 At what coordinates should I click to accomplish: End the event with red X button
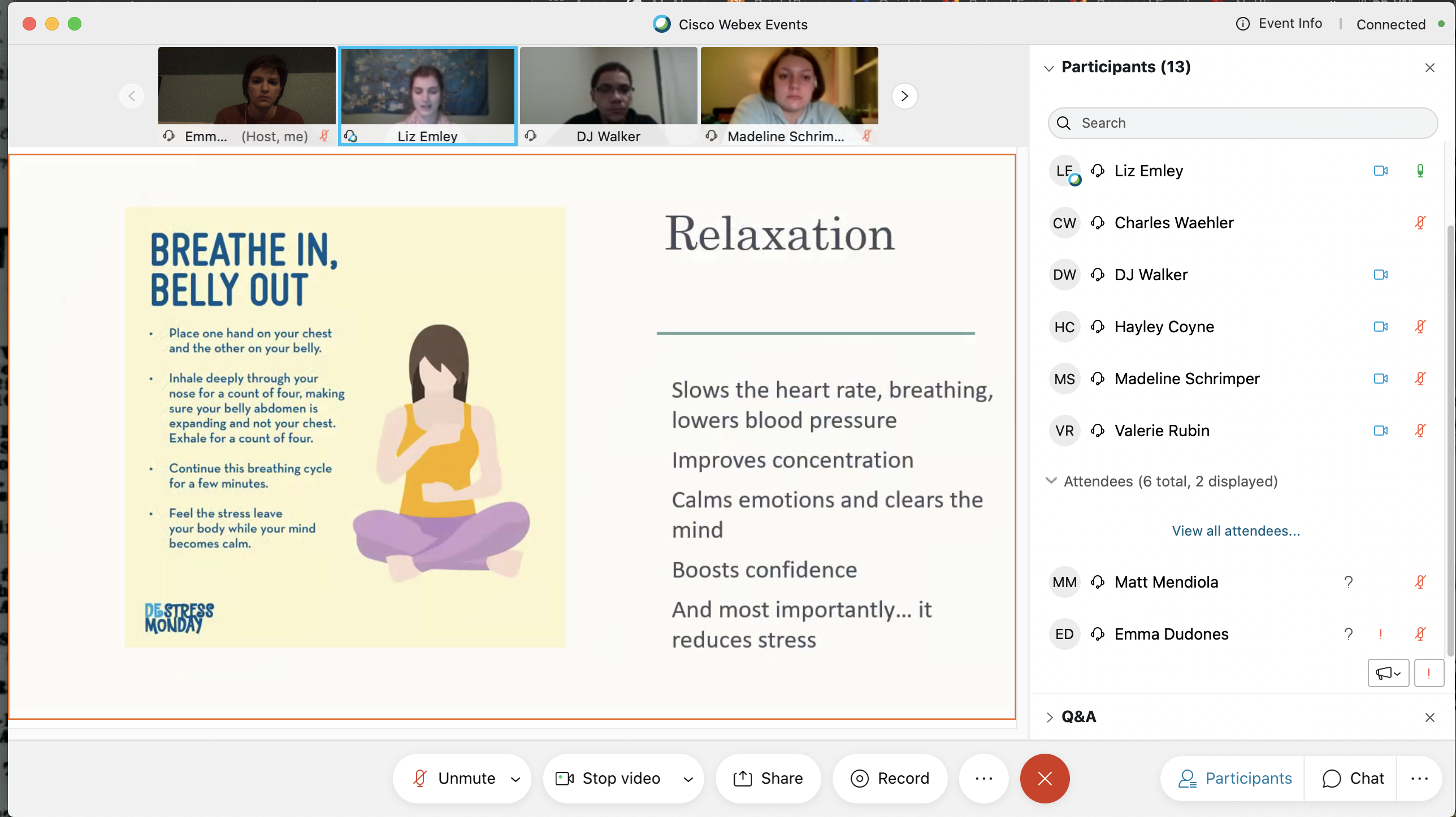tap(1045, 778)
